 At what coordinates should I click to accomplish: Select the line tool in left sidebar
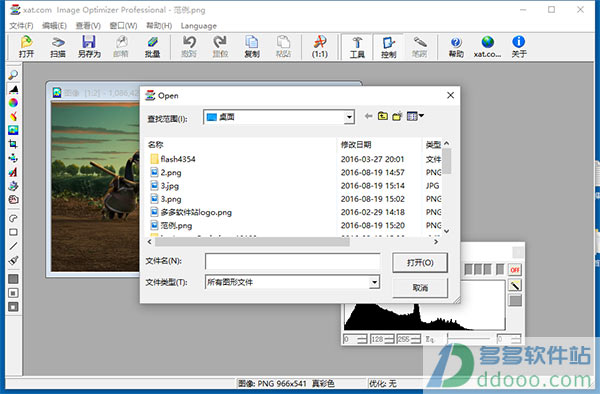(13, 246)
